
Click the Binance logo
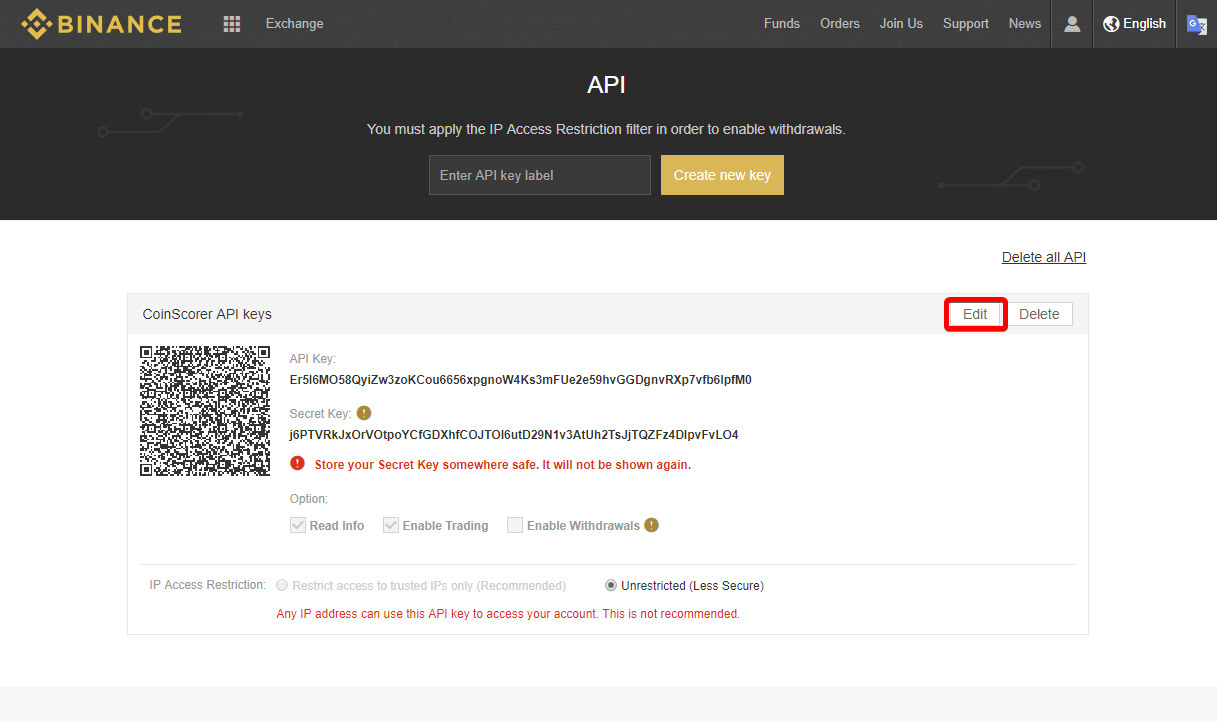click(x=101, y=24)
